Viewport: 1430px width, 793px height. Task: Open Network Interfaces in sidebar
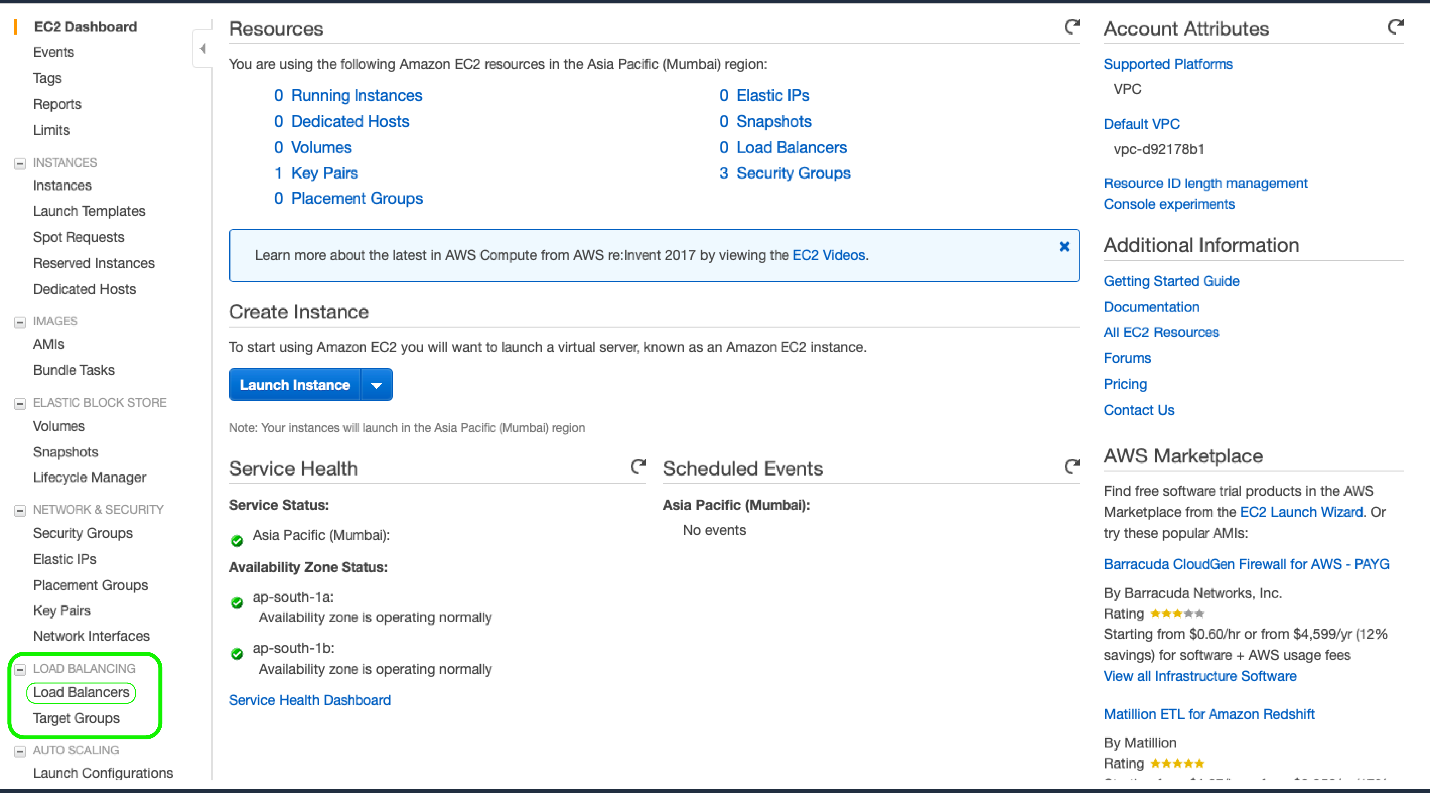(91, 636)
